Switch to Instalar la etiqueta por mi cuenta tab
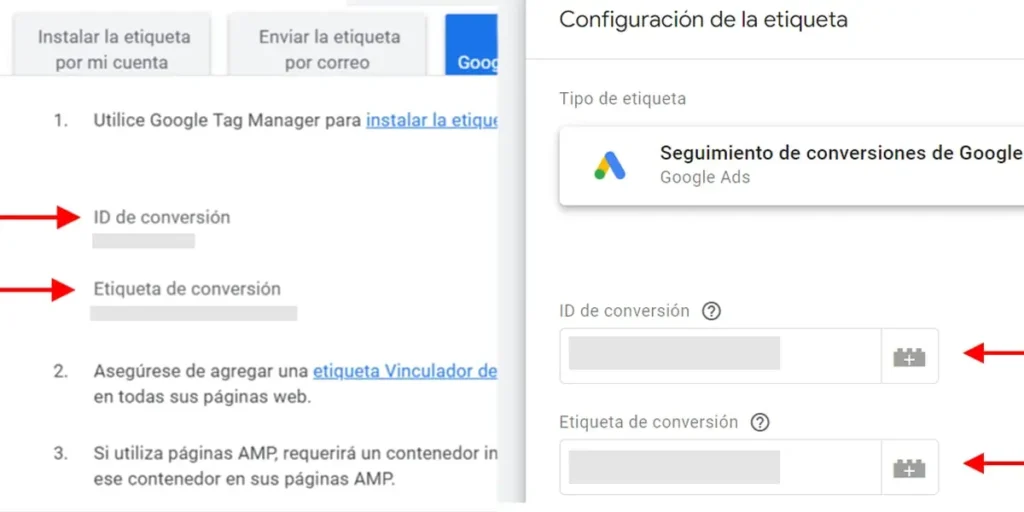The width and height of the screenshot is (1024, 512). coord(114,49)
